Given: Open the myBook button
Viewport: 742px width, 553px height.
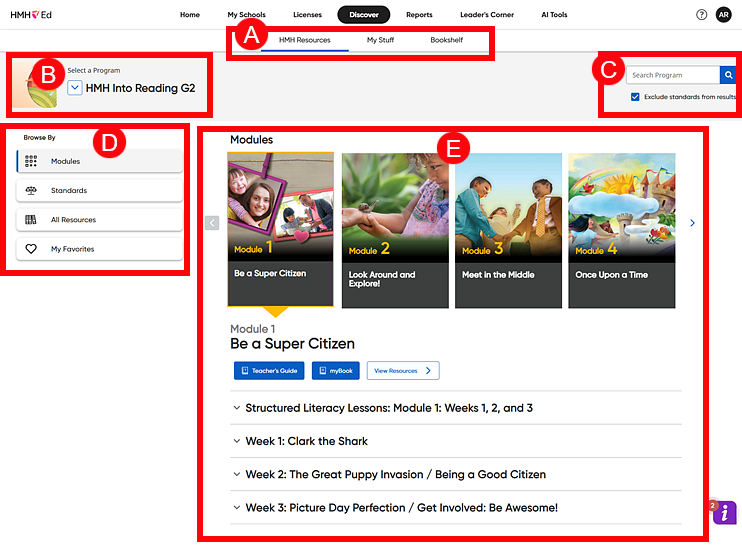Looking at the screenshot, I should (336, 370).
